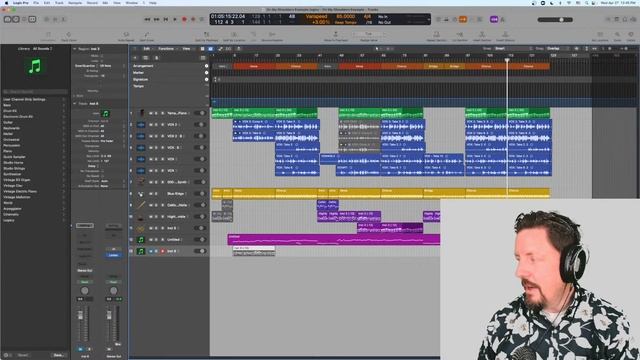640x360 pixels.
Task: Open the File menu
Action: 36,3
